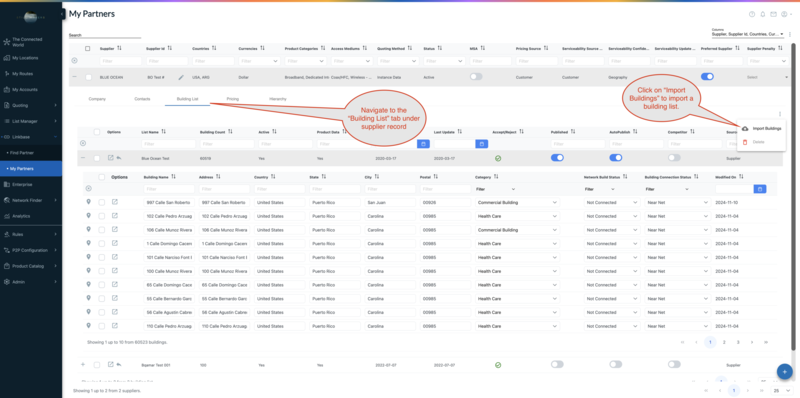Collapse the Blue Ocean Test list row
800x398 pixels.
[83, 158]
